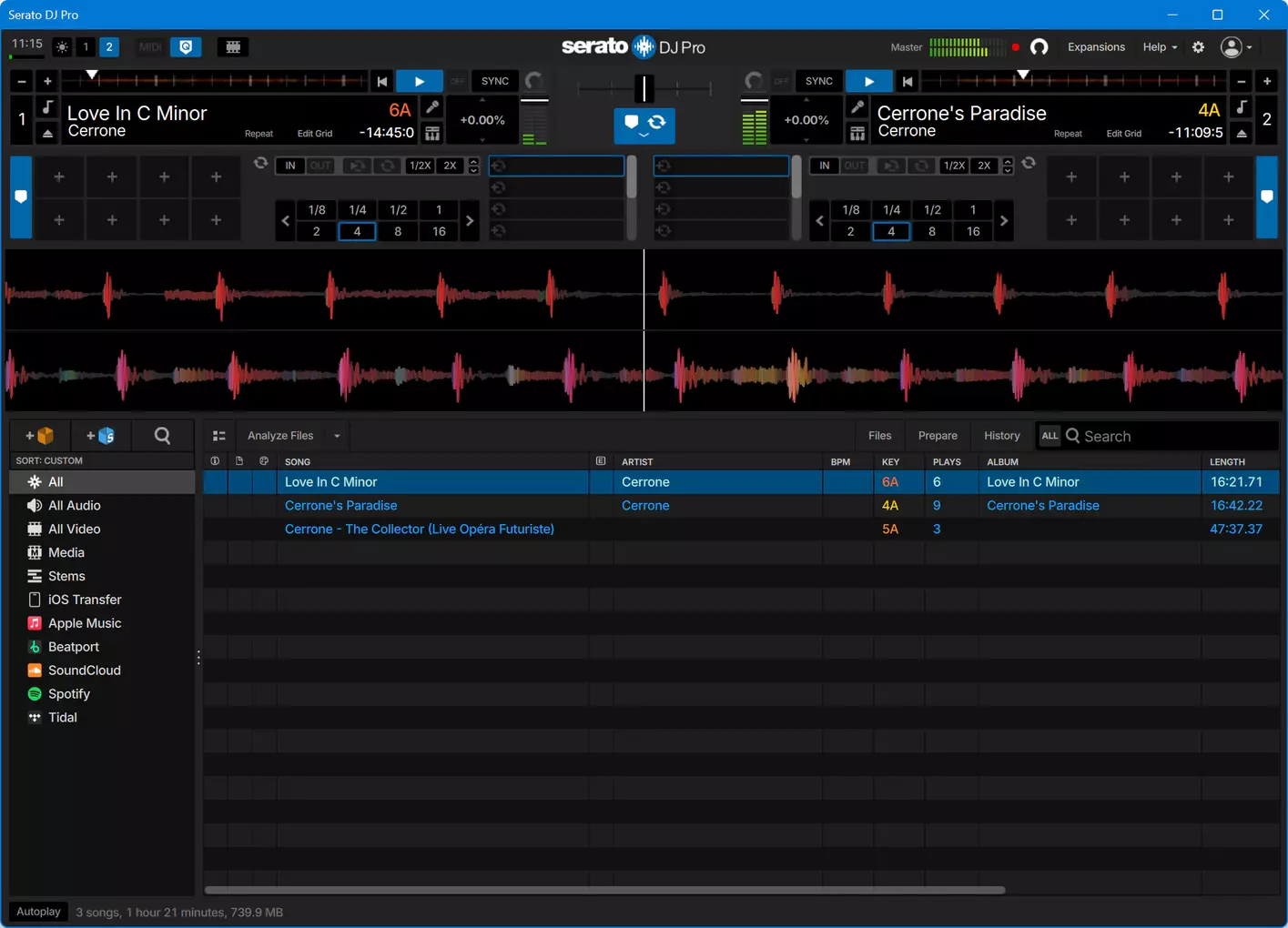Open the deck 1 loop slot stepper
This screenshot has width=1288, height=928.
click(473, 166)
